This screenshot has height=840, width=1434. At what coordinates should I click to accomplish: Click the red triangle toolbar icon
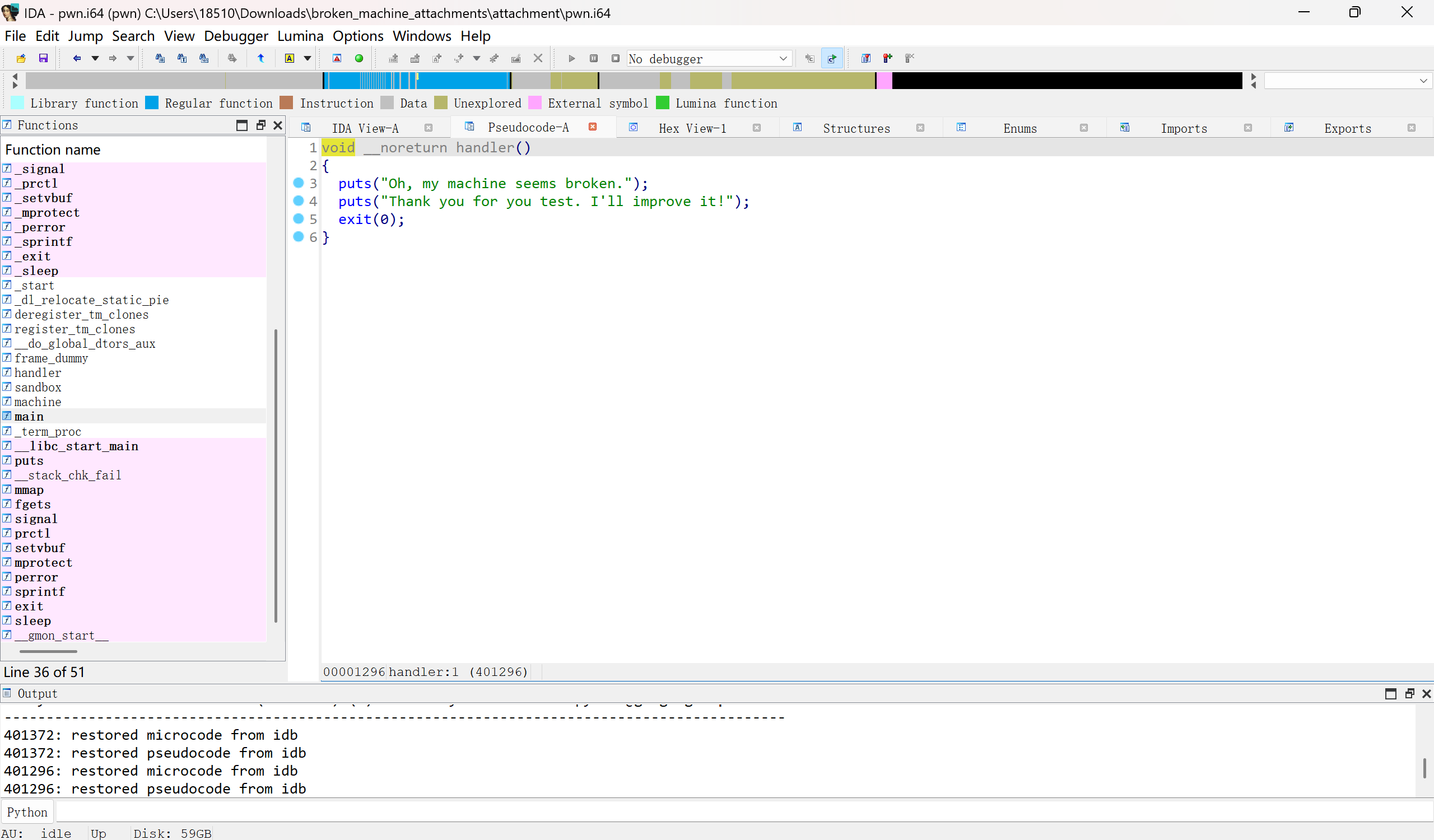click(x=337, y=58)
